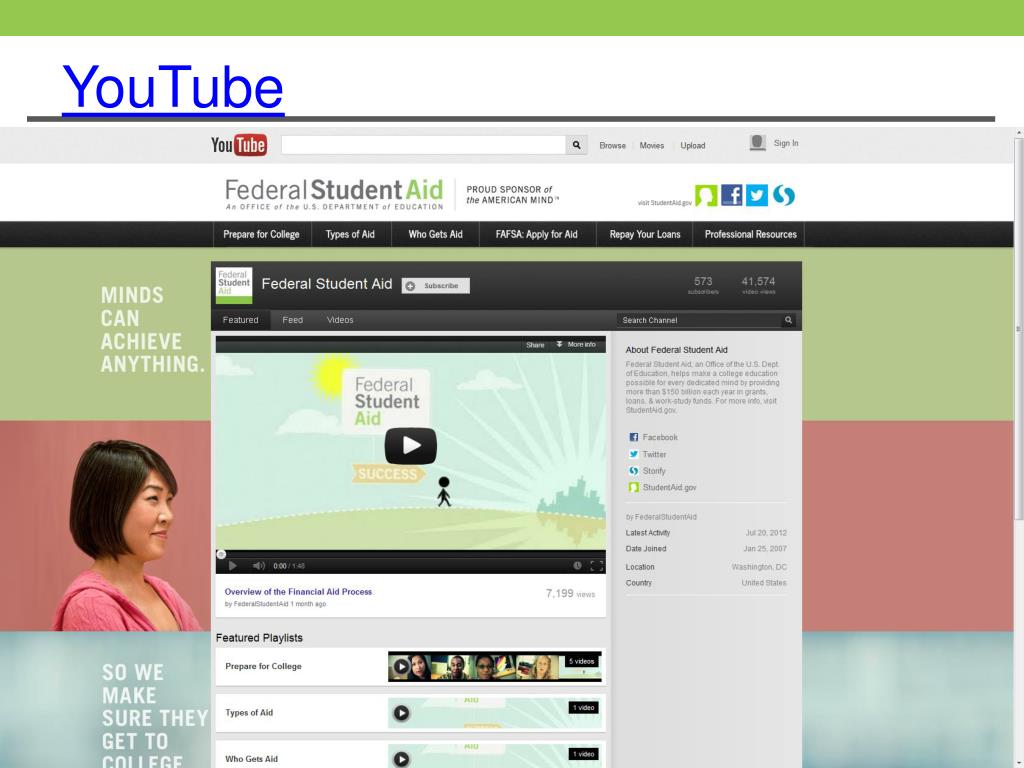The width and height of the screenshot is (1024, 768).
Task: Open Repay Your Loans menu item
Action: (x=645, y=234)
